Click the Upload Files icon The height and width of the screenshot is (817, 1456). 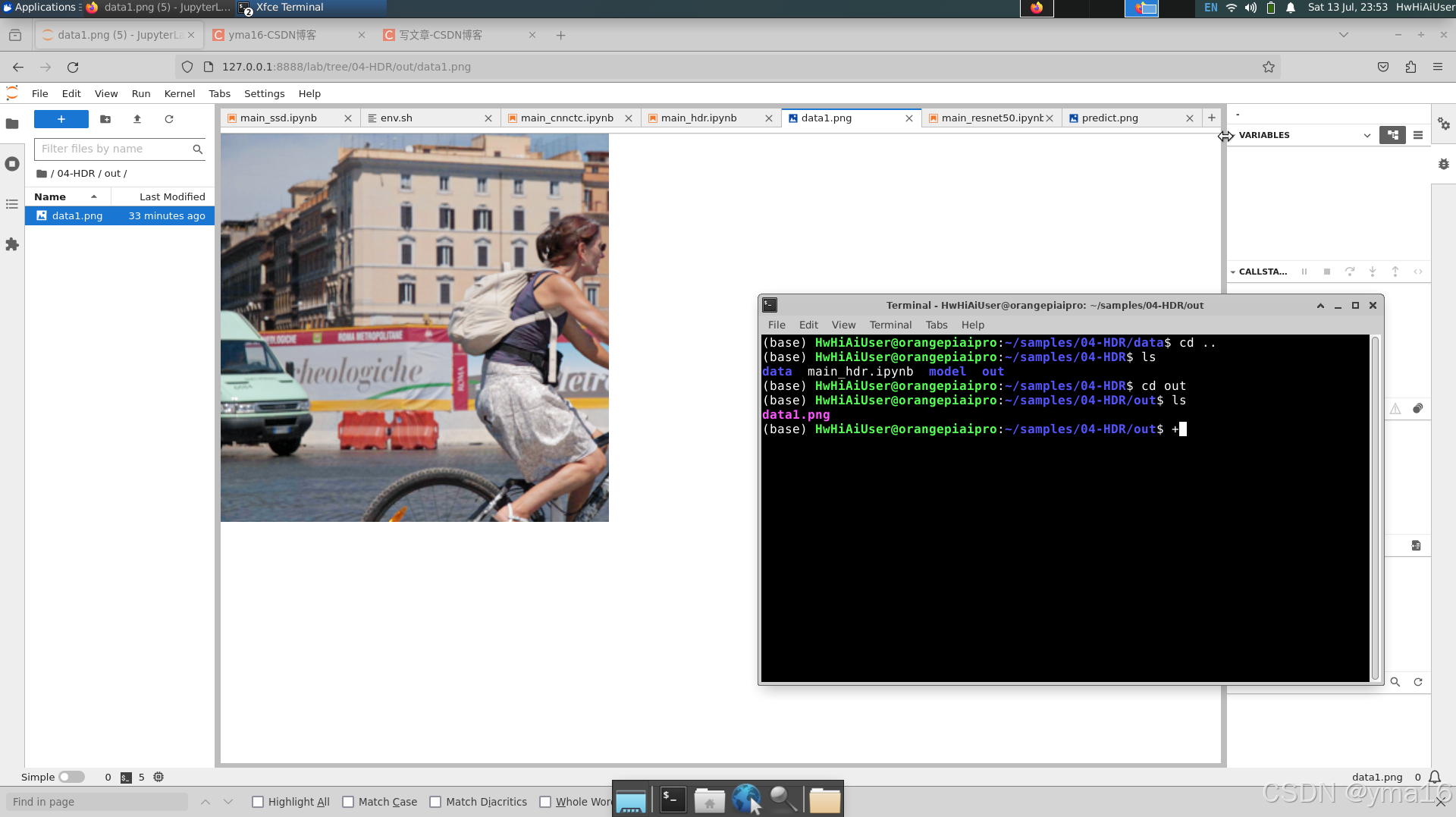point(137,119)
